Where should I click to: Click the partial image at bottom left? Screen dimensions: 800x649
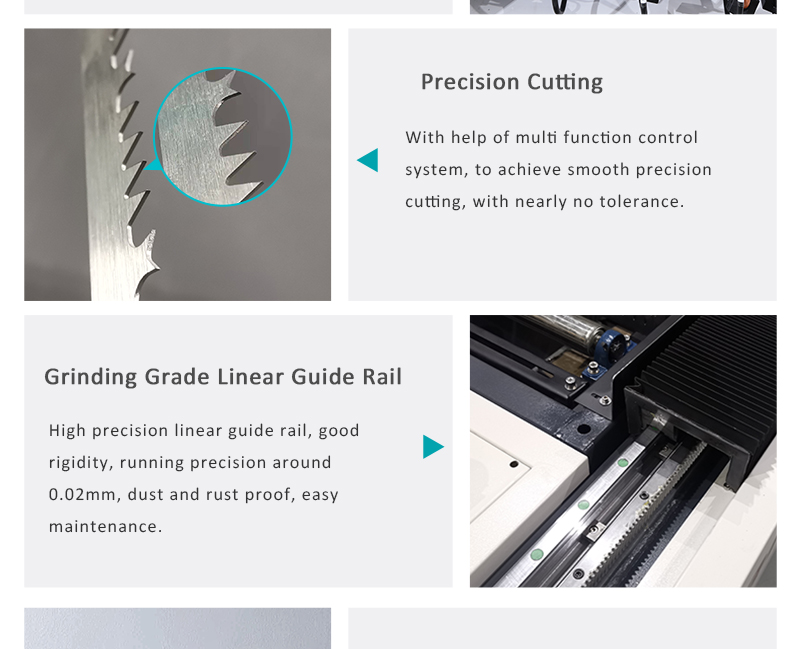pyautogui.click(x=178, y=628)
